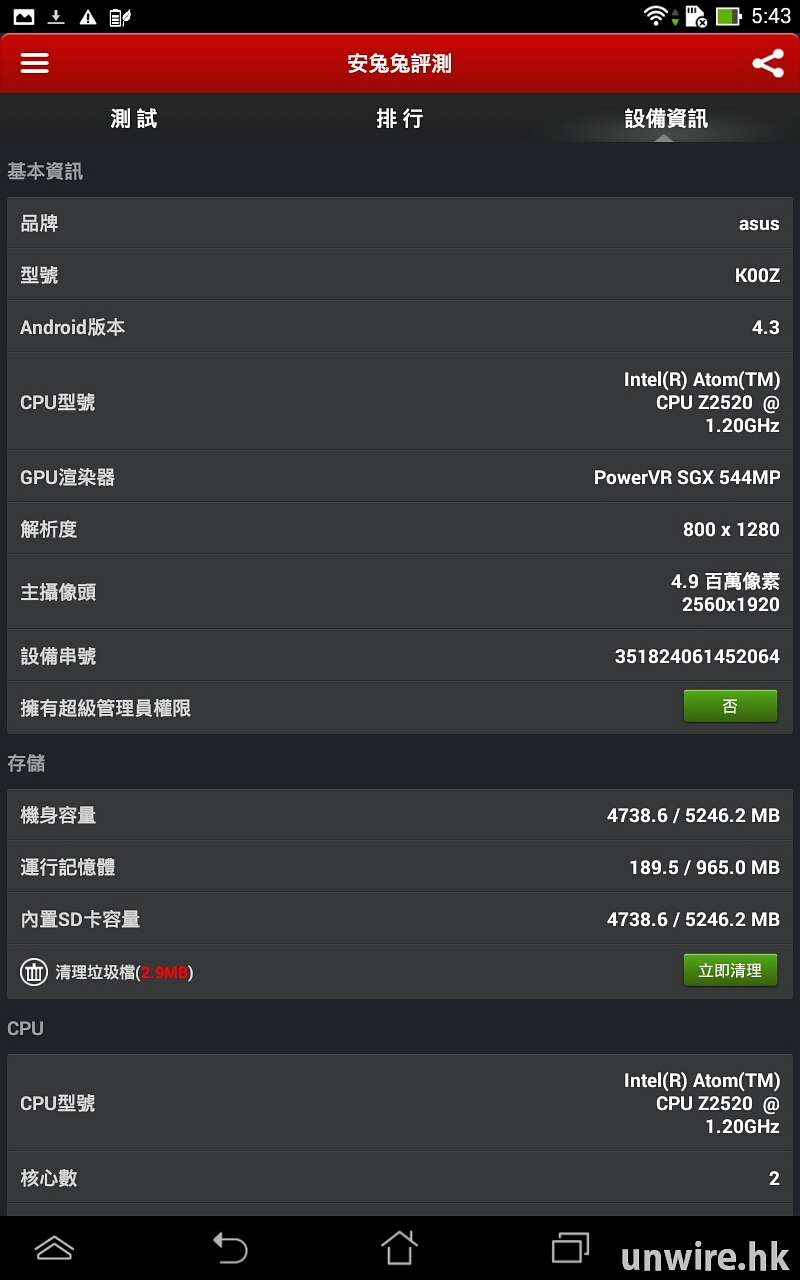Go to the Android home screen
Viewport: 800px width, 1280px height.
pyautogui.click(x=398, y=1247)
